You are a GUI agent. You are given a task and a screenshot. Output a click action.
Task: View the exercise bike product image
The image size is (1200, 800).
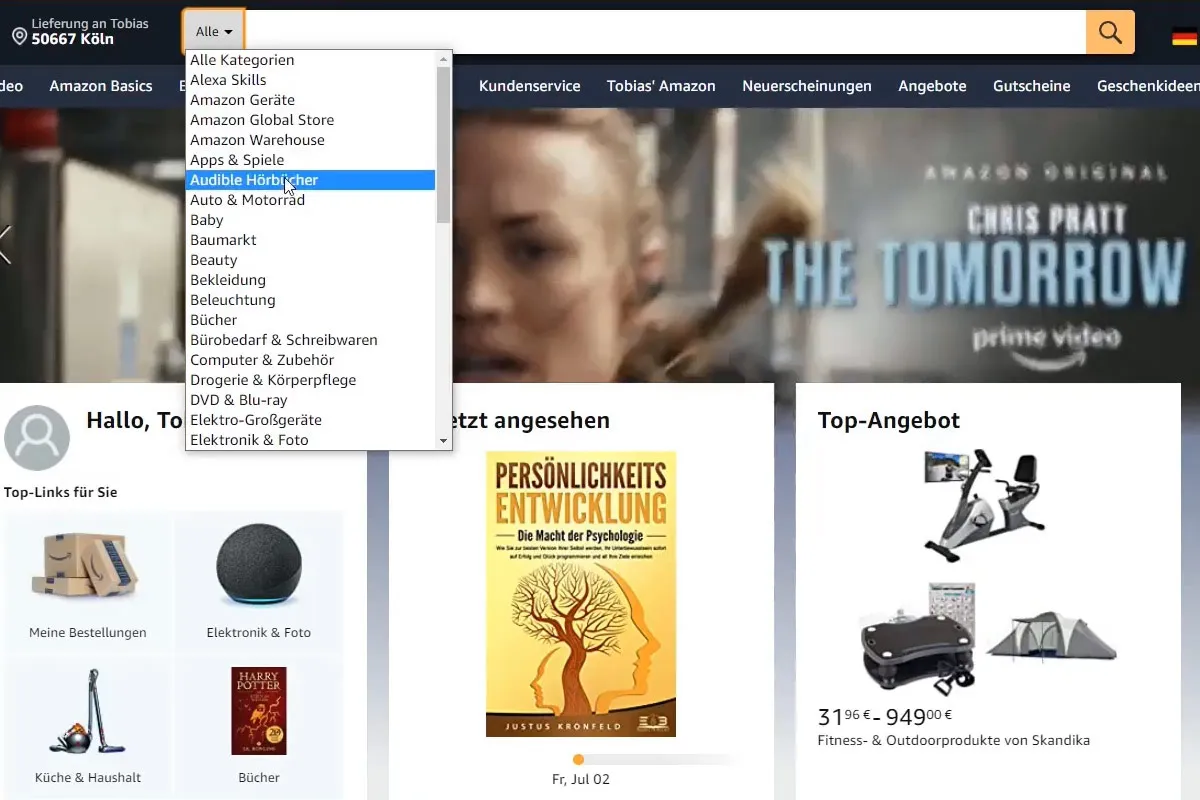coord(982,505)
